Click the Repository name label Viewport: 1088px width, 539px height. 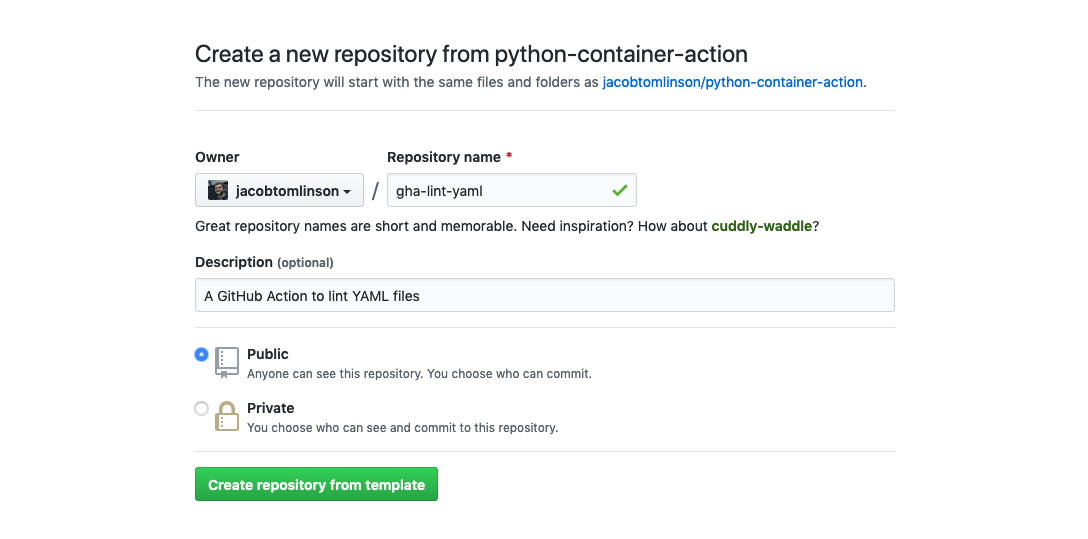444,157
